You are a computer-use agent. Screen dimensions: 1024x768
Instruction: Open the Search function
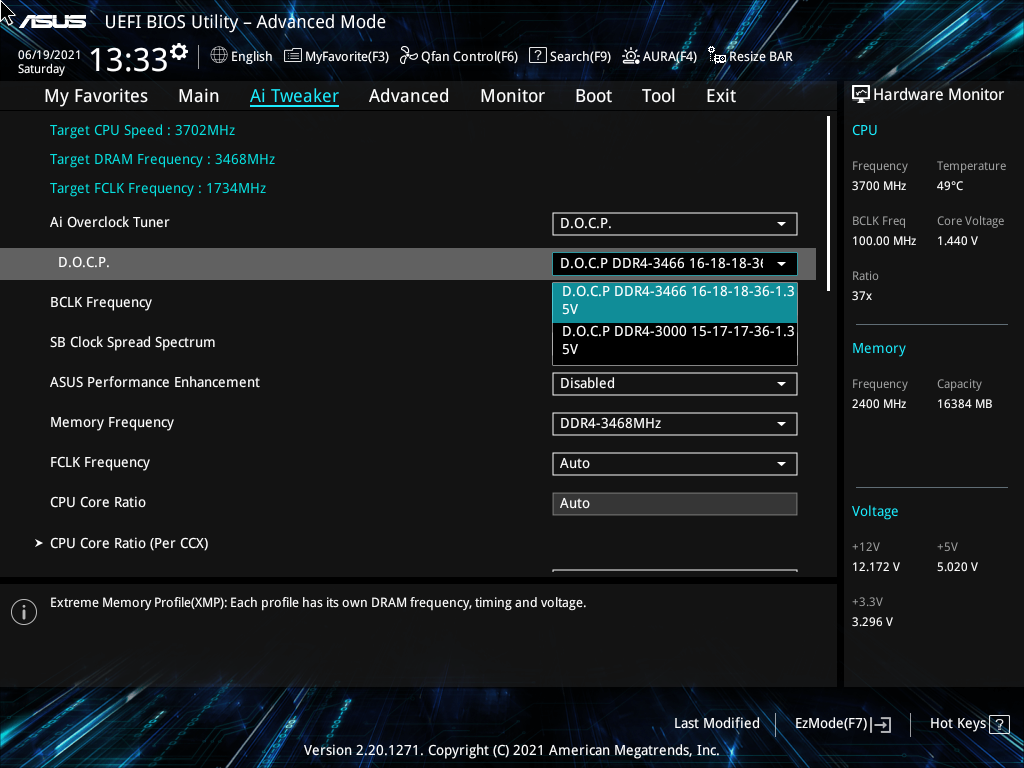click(570, 56)
